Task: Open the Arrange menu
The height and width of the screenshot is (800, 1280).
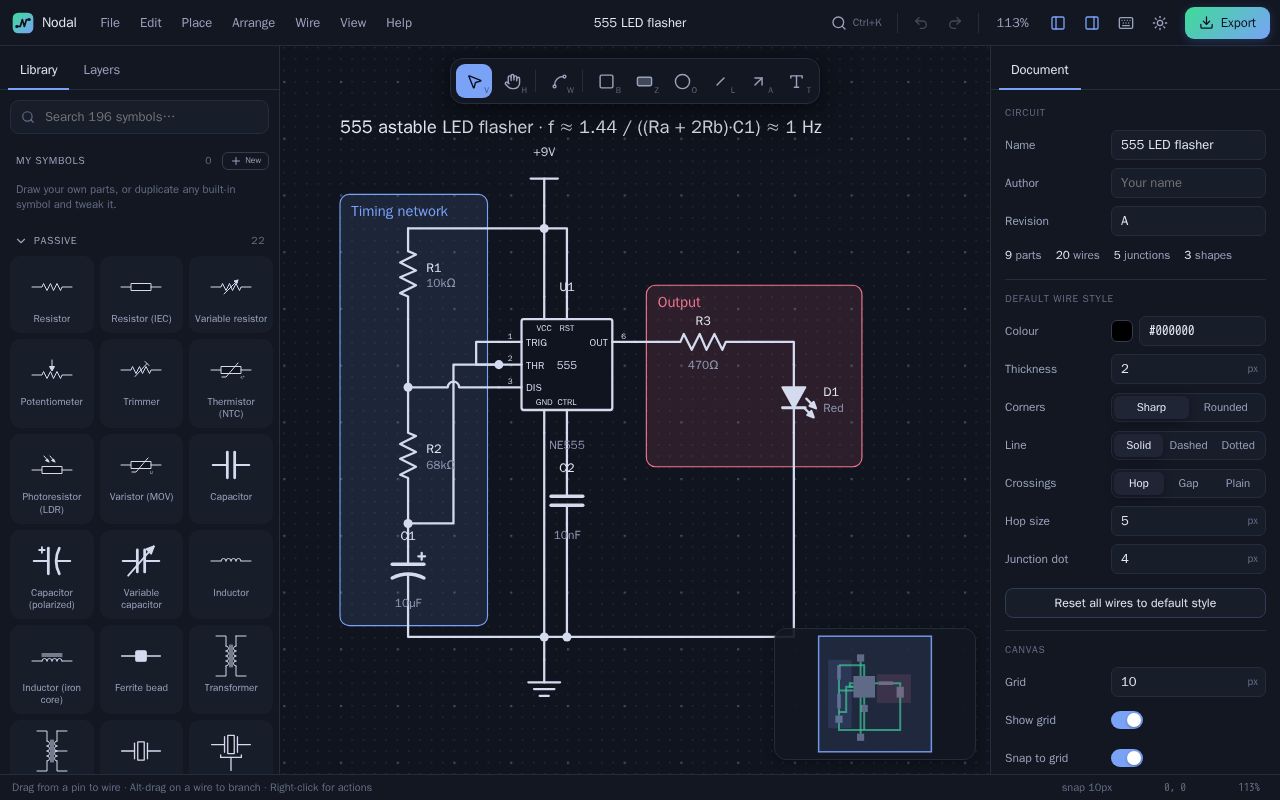Action: coord(253,23)
